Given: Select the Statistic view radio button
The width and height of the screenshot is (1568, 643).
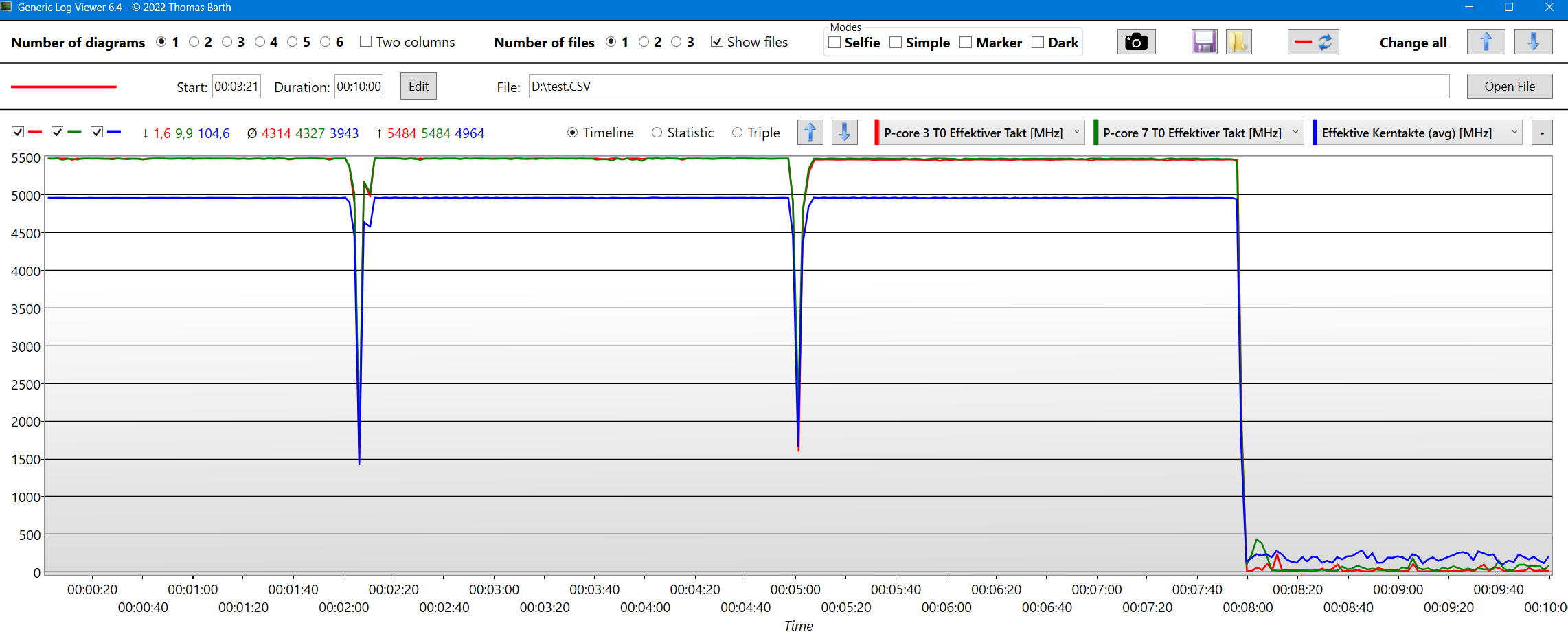Looking at the screenshot, I should coord(657,133).
